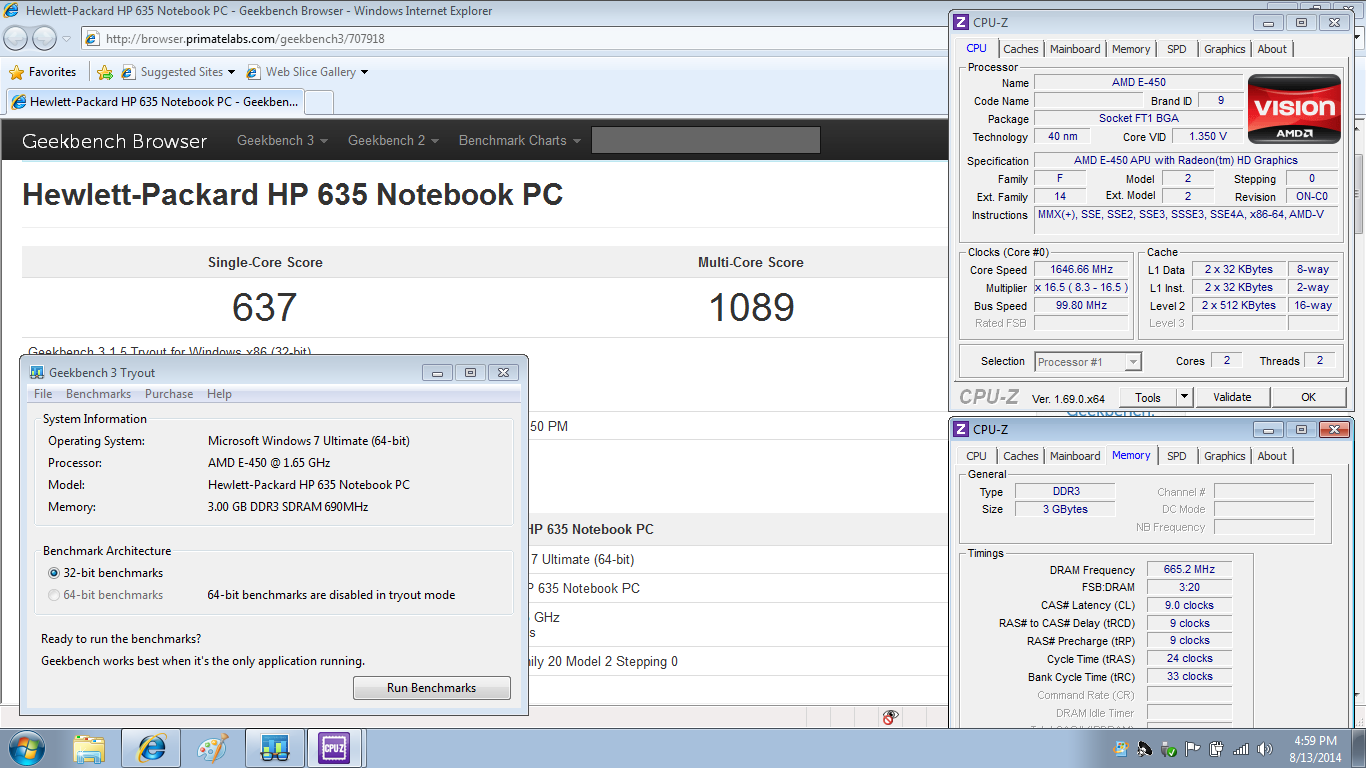Screen dimensions: 1366x768
Task: Open the Processor #1 selection combo box
Action: point(1088,362)
